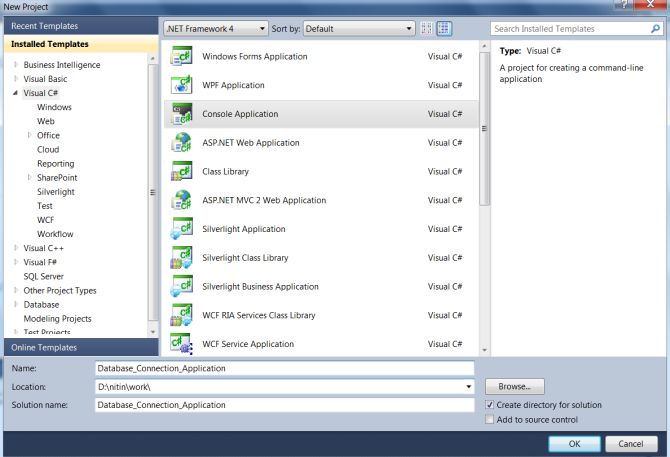Image resolution: width=670 pixels, height=457 pixels.
Task: Click the Class Library template icon
Action: point(181,171)
